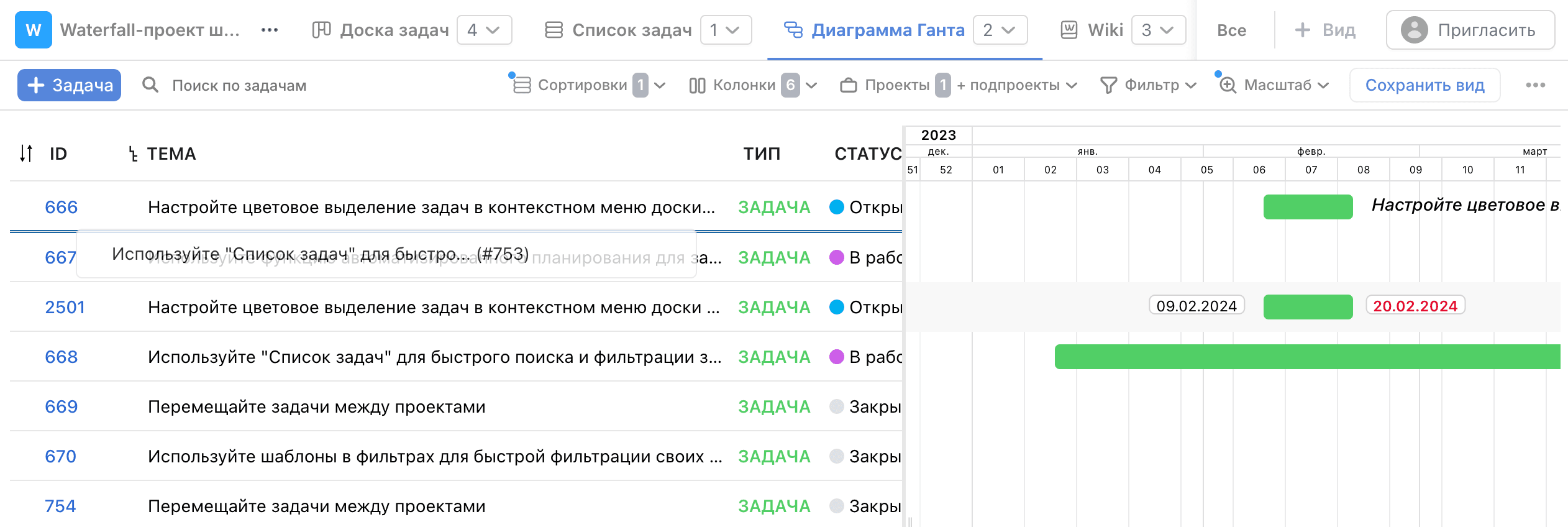The width and height of the screenshot is (1568, 527).
Task: Expand the Диаграмма Ганта count dropdown
Action: point(1000,30)
